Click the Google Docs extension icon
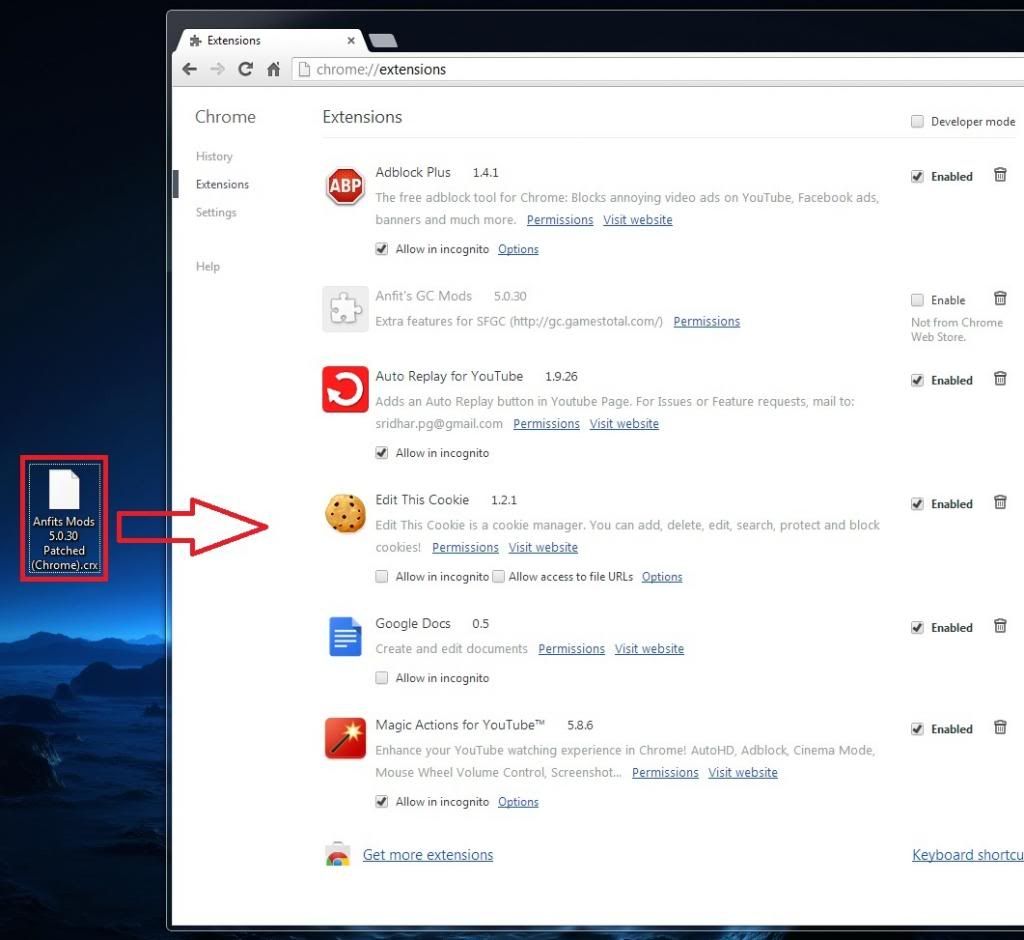1024x940 pixels. tap(345, 636)
